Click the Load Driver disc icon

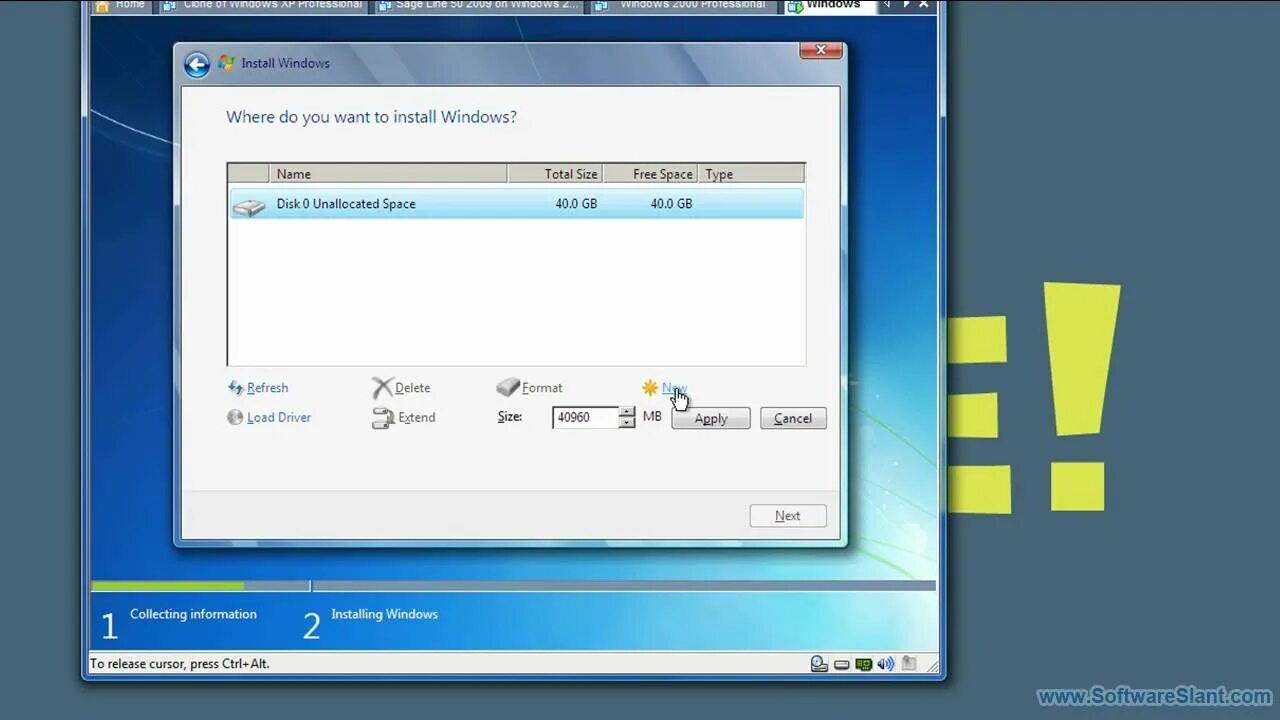(235, 417)
